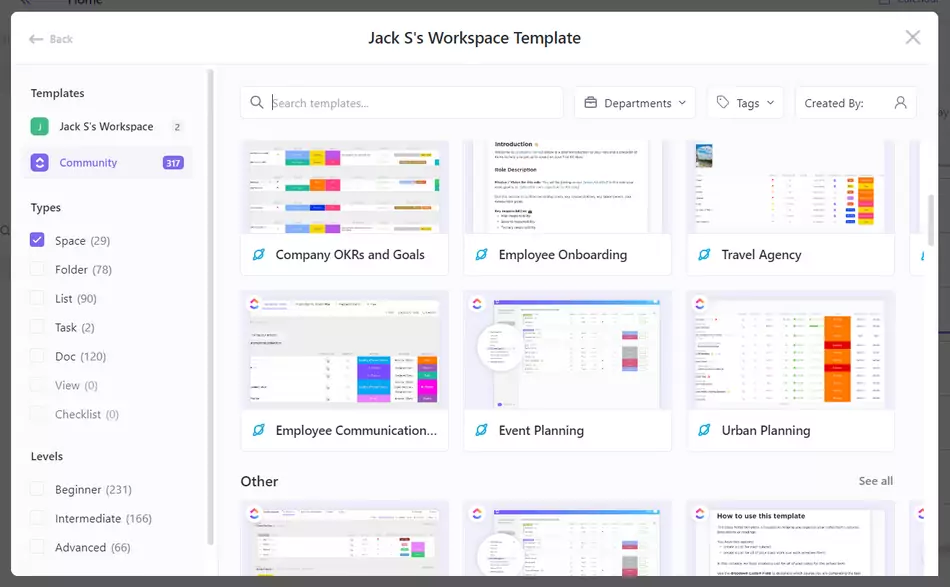Open the Tags dropdown

pos(746,103)
